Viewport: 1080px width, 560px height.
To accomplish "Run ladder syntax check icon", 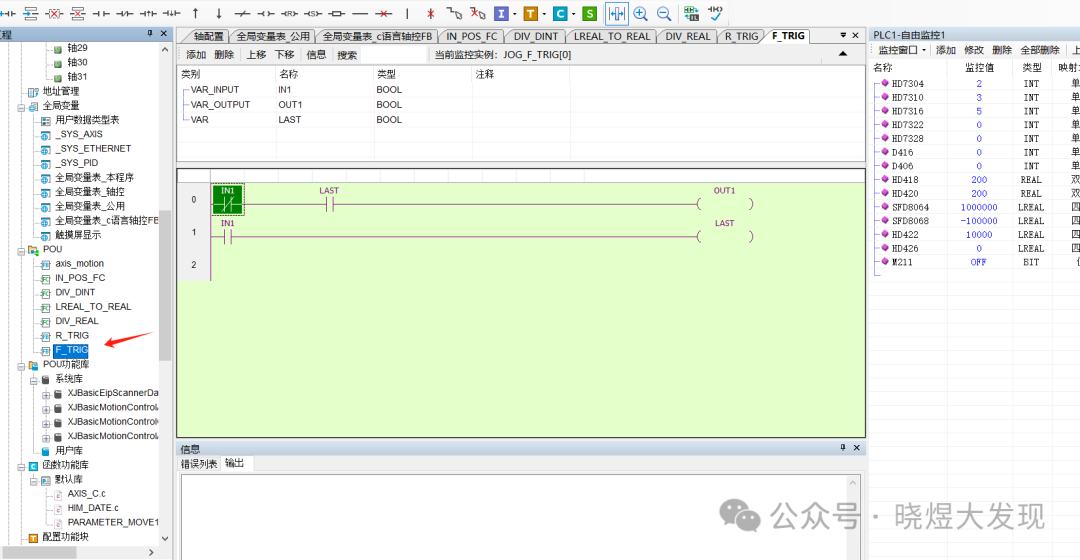I will [x=715, y=13].
